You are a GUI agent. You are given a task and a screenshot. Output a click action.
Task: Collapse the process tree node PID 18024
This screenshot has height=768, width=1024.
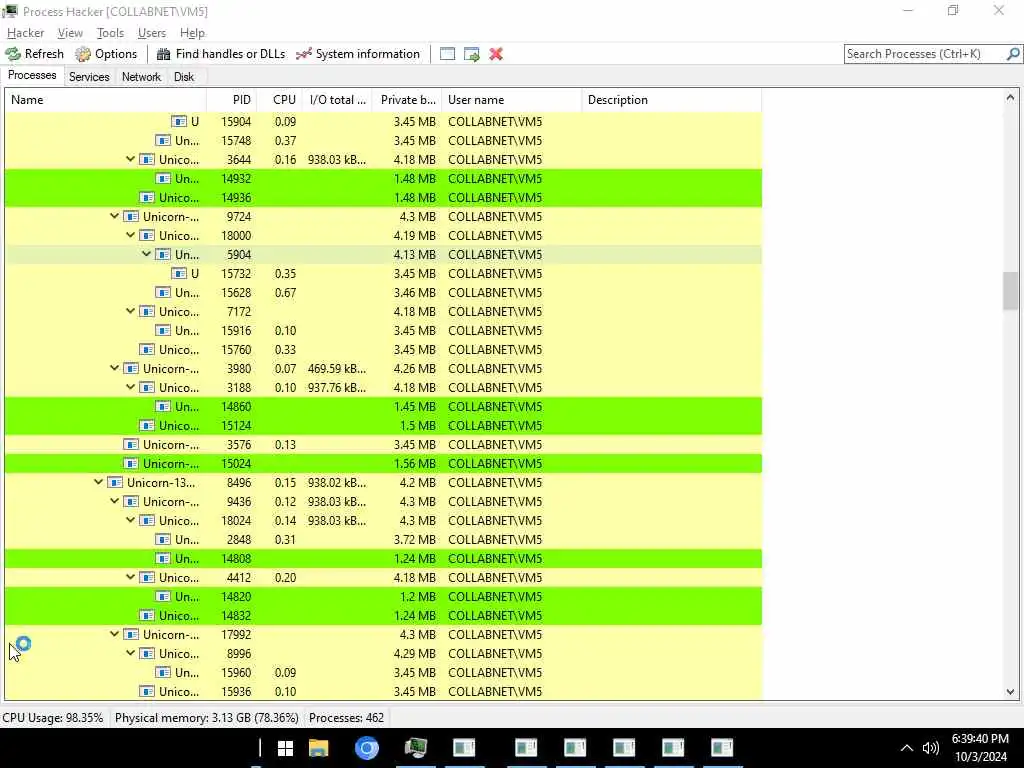[131, 520]
